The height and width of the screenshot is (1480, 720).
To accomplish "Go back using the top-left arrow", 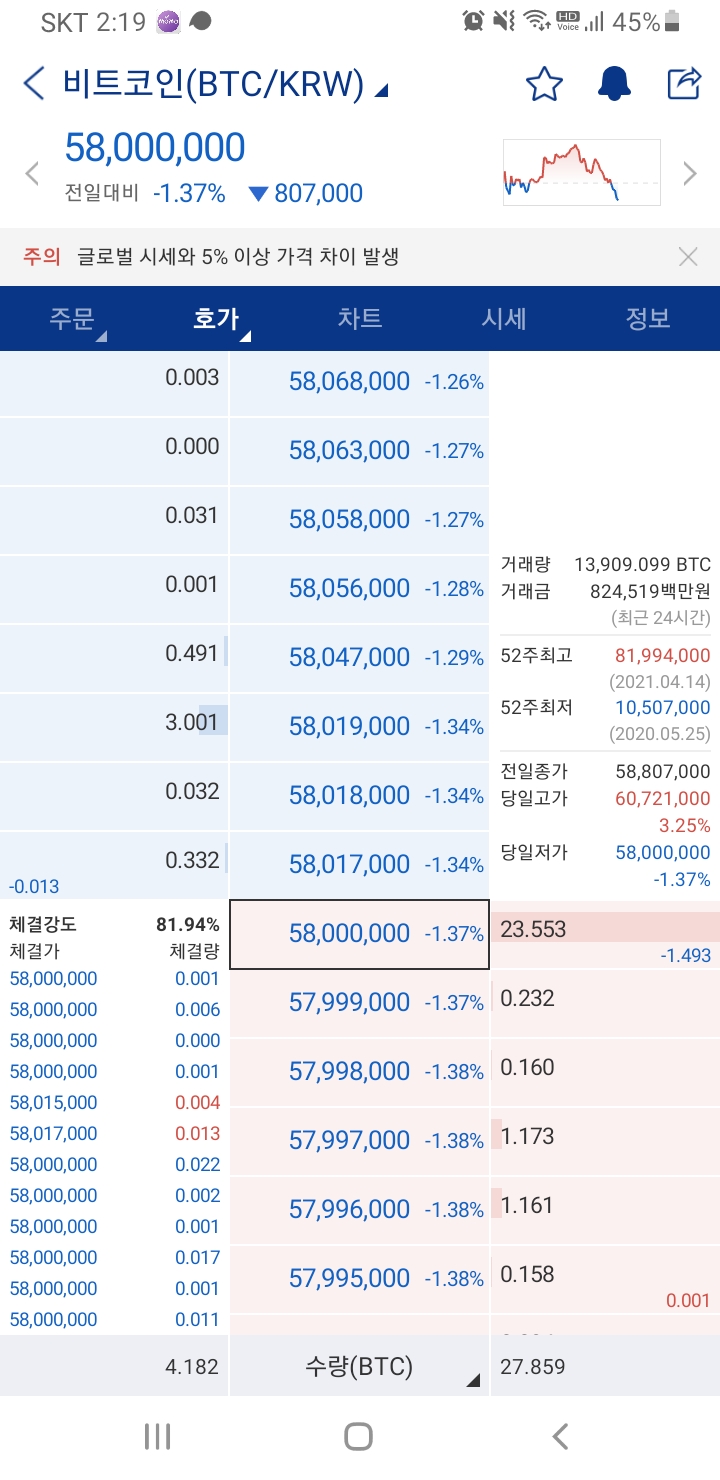I will (34, 84).
